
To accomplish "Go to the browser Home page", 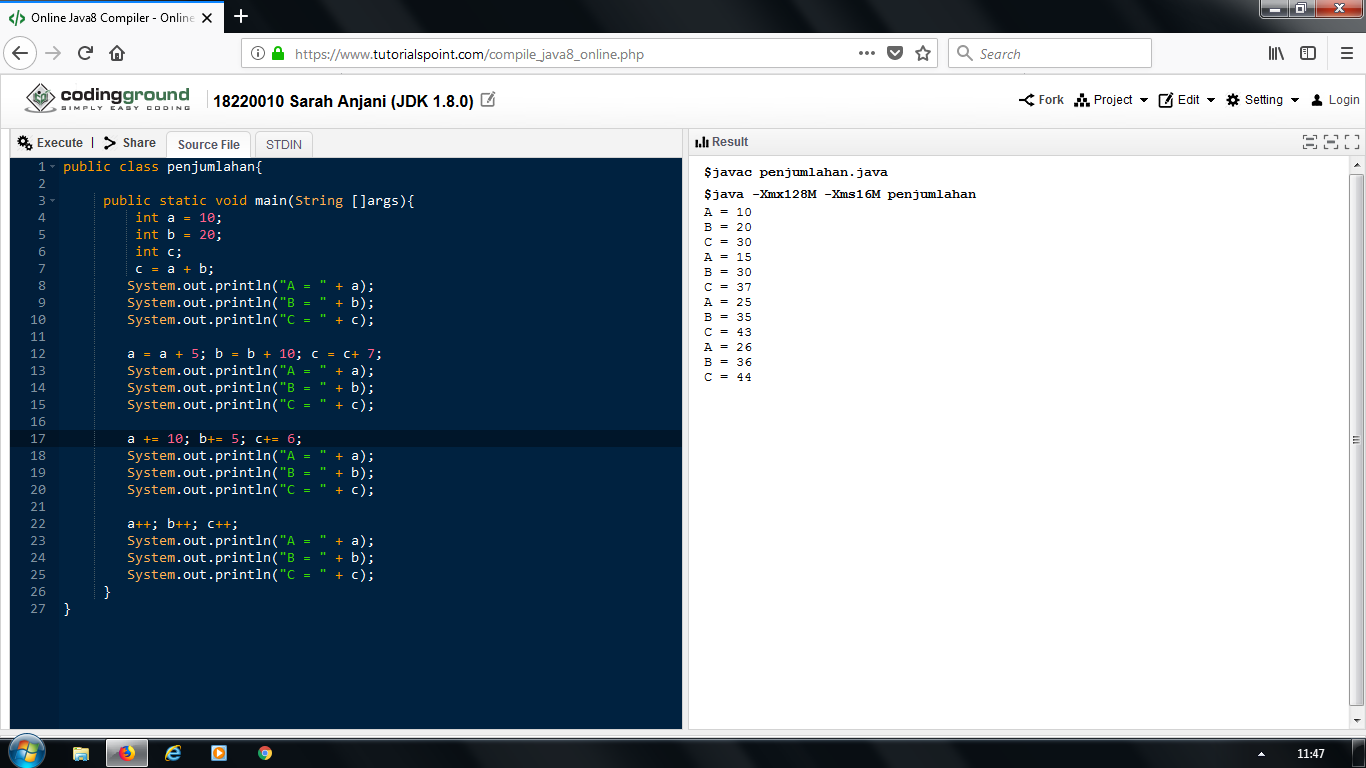I will pos(117,53).
